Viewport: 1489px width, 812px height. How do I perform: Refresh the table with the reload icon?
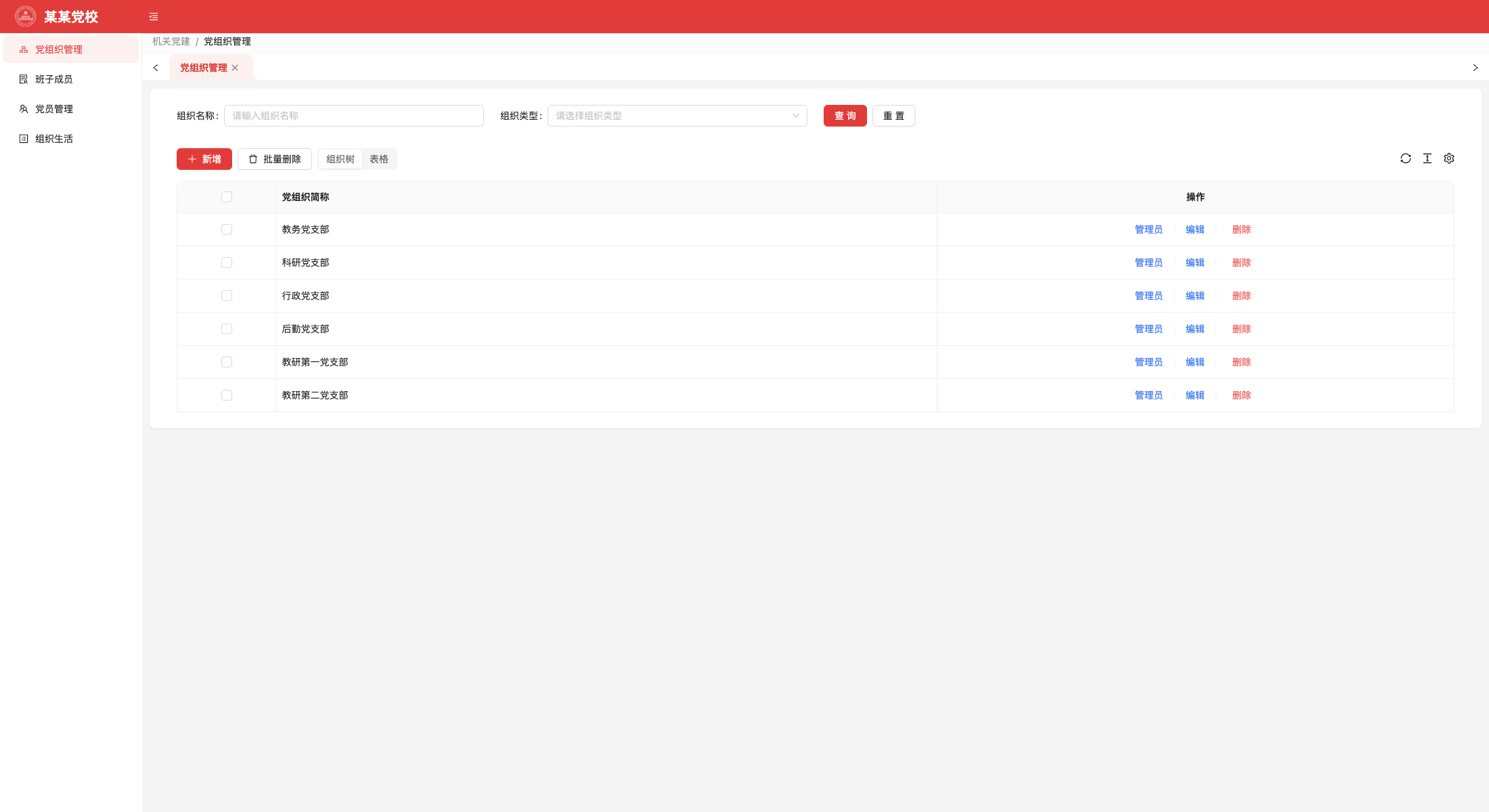tap(1406, 158)
